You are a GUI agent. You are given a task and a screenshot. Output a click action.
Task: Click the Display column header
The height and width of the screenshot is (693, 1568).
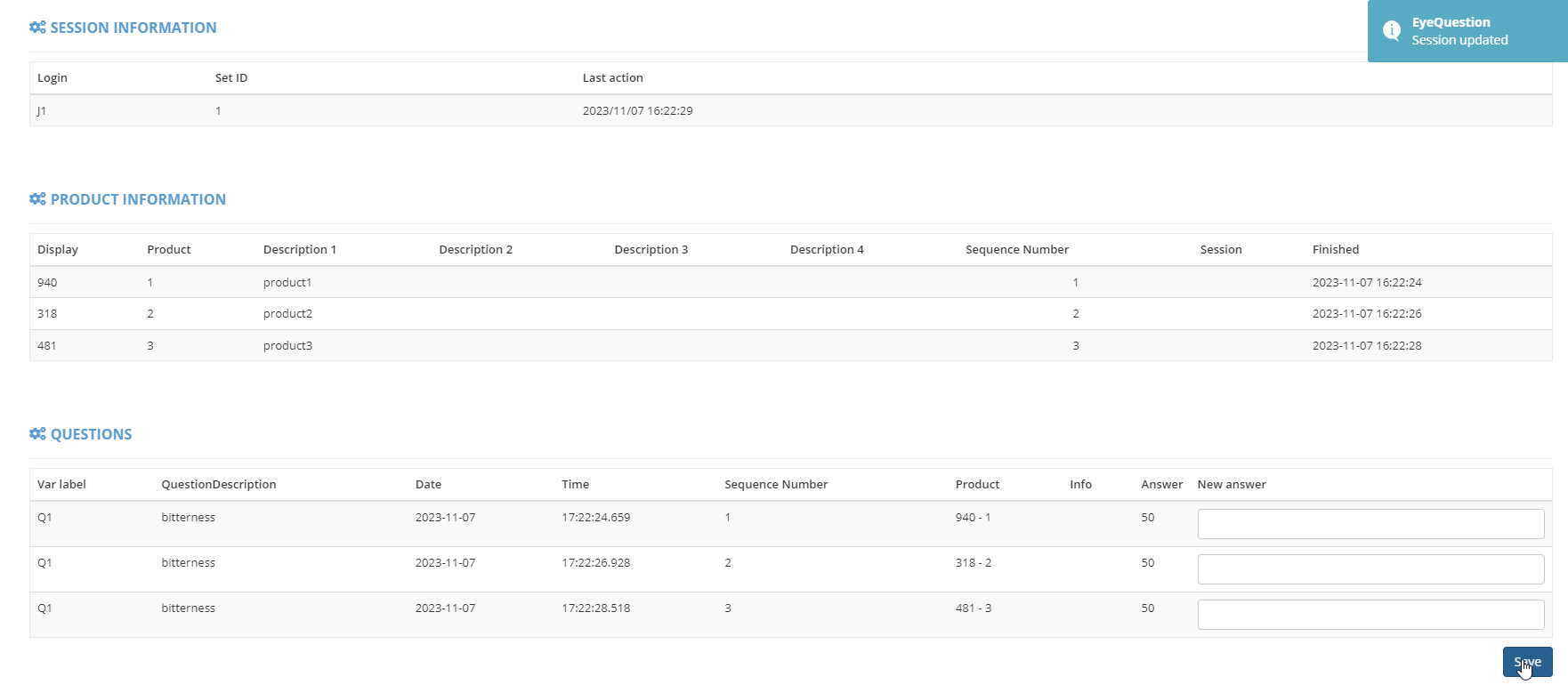tap(58, 250)
